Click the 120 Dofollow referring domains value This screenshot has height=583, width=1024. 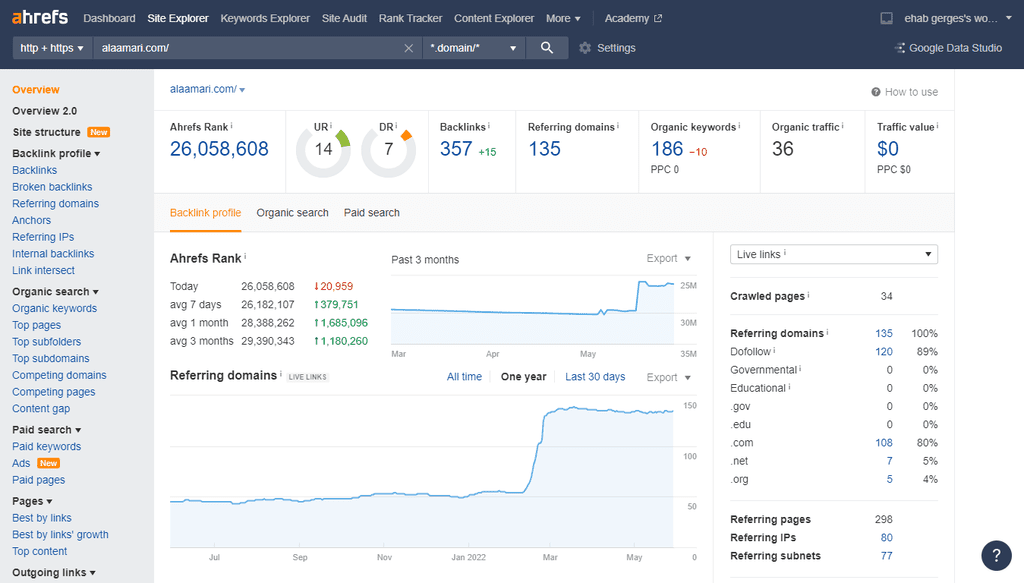pyautogui.click(x=884, y=352)
